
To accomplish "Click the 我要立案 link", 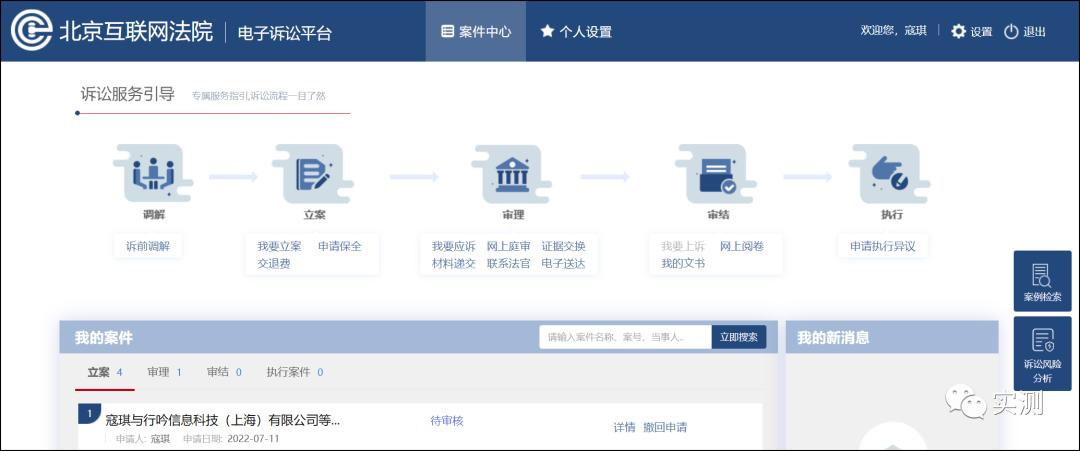I will point(279,246).
